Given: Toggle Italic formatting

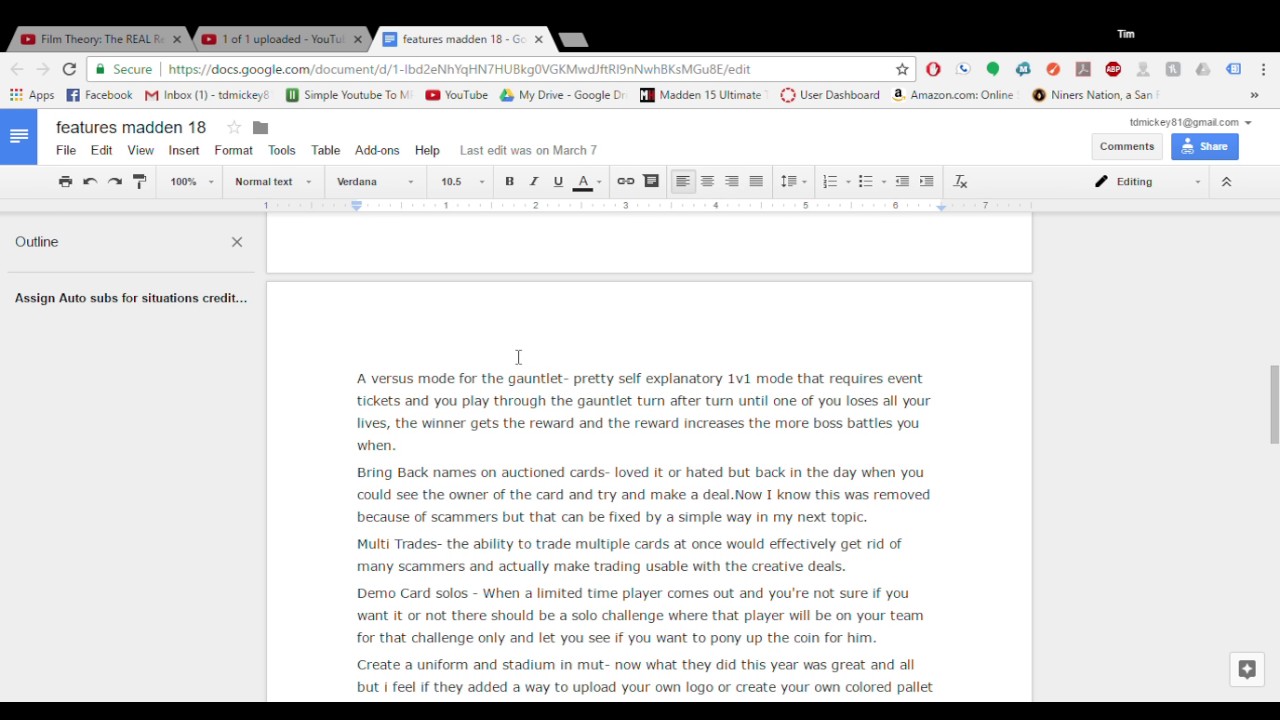Looking at the screenshot, I should tap(534, 181).
